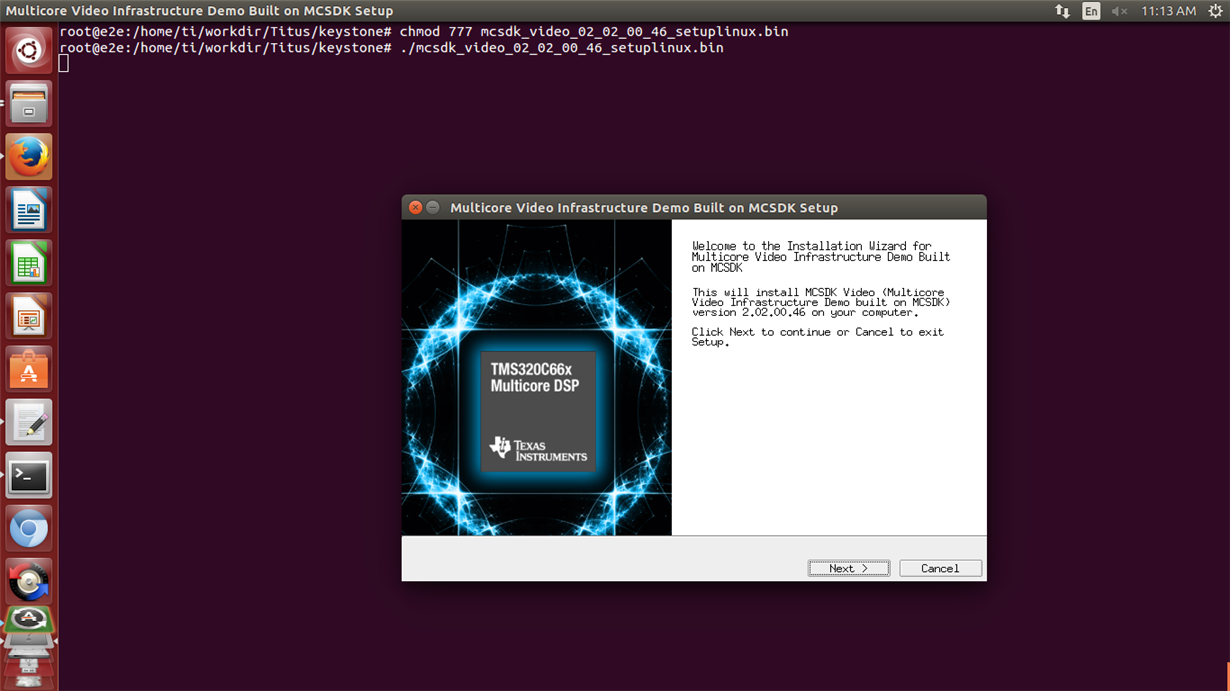The width and height of the screenshot is (1230, 691).
Task: Click the TMS320C66x Multicore DSP splash image
Action: click(x=537, y=378)
